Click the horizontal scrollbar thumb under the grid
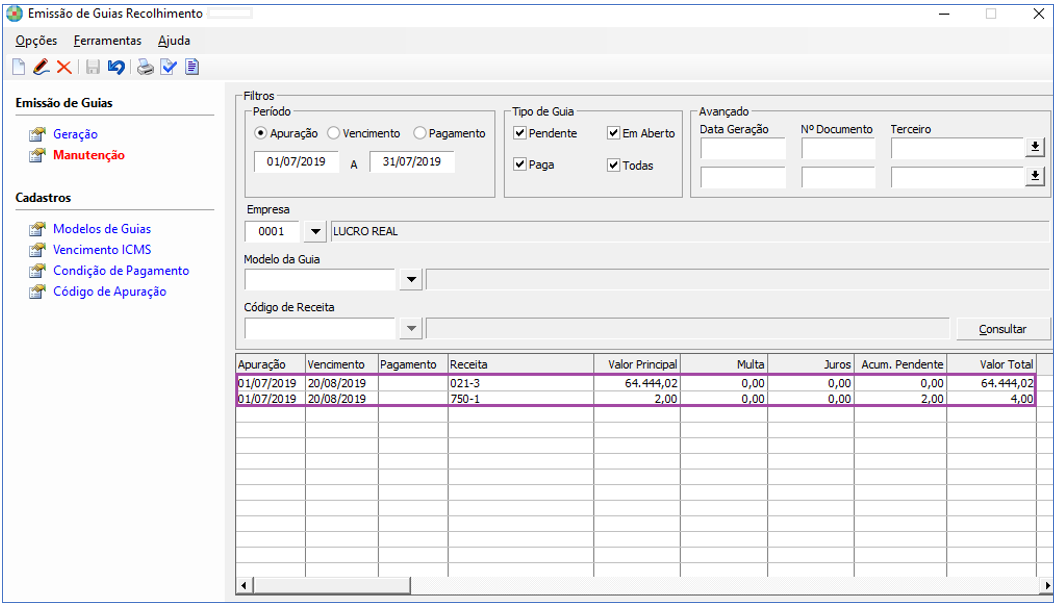The width and height of the screenshot is (1057, 605). click(x=332, y=585)
